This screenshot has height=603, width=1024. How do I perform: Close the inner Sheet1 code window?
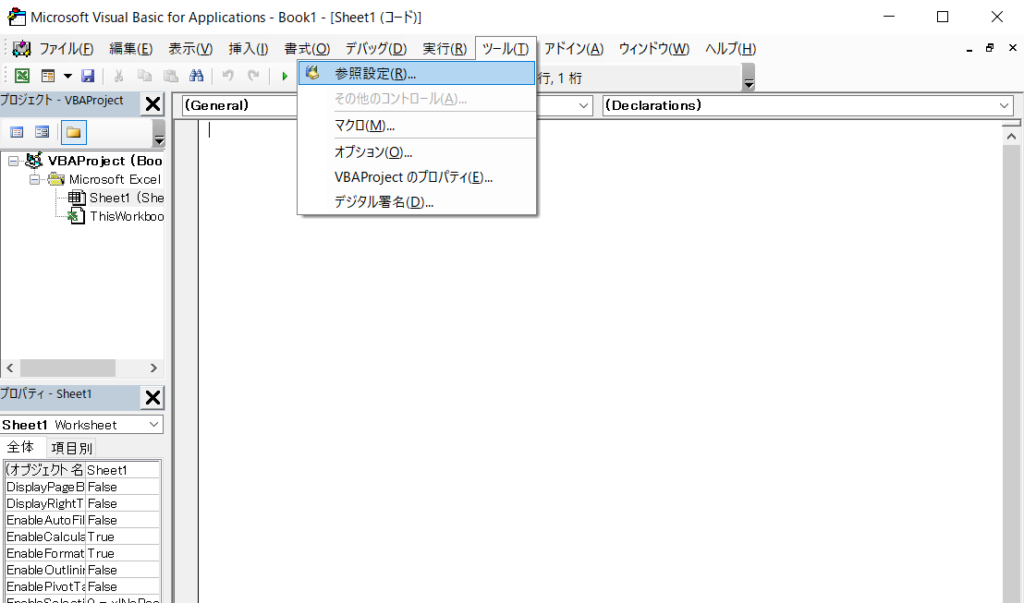1012,48
